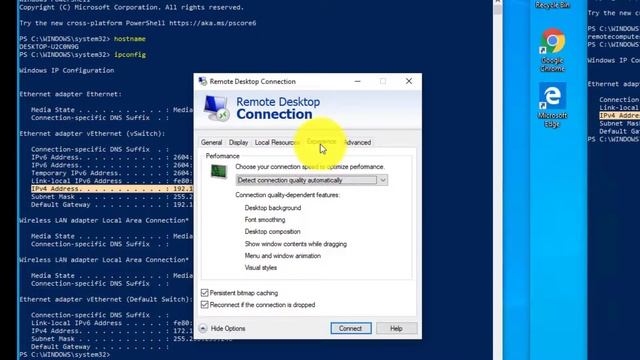This screenshot has width=640, height=360.
Task: Click the 'ipconfig' command in PowerShell
Action: pos(130,55)
